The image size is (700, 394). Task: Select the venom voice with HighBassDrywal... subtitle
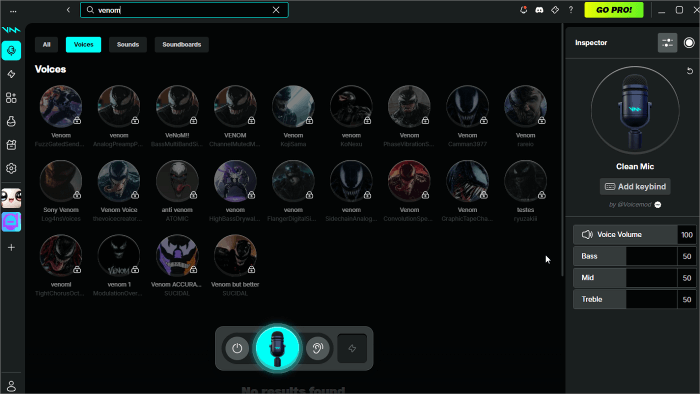coord(235,191)
